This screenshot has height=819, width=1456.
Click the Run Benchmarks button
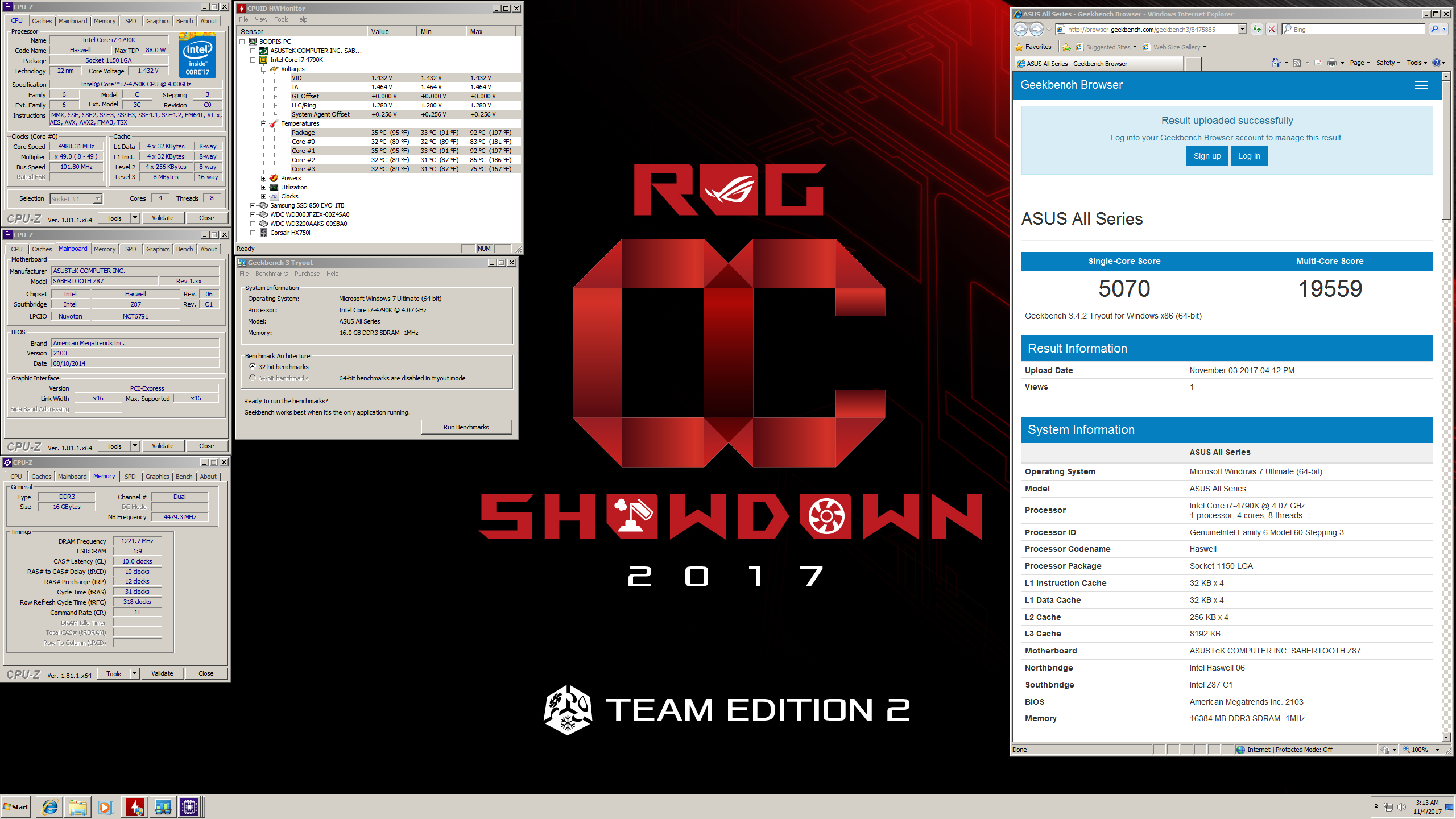[x=466, y=427]
